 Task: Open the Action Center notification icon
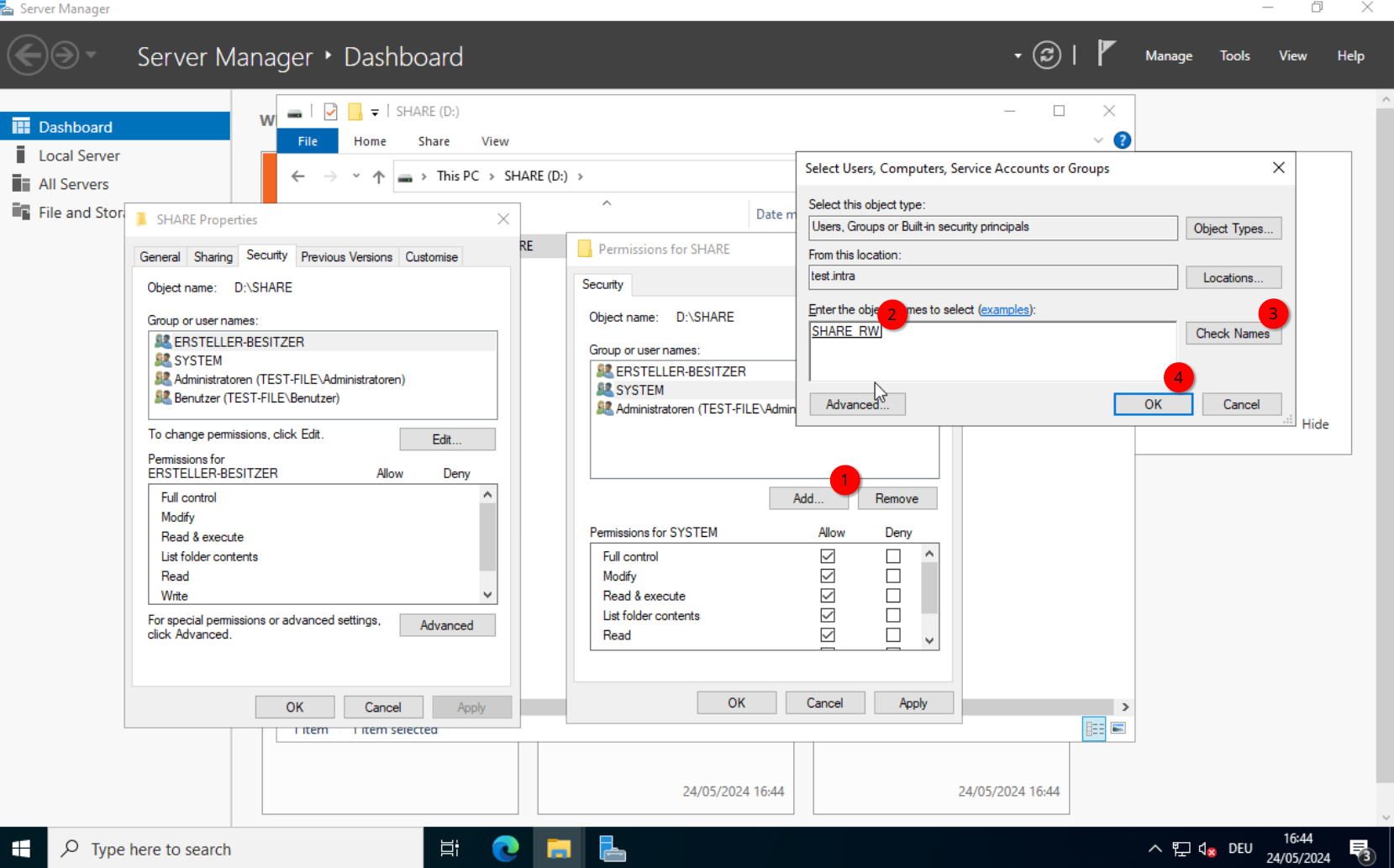click(x=1361, y=849)
